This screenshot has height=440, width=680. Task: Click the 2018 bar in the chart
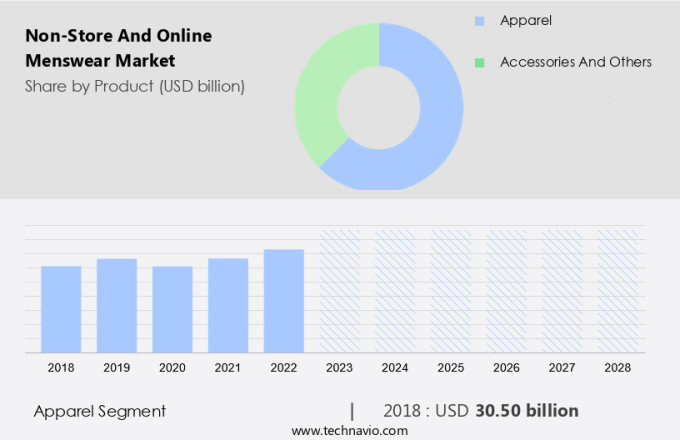click(61, 309)
